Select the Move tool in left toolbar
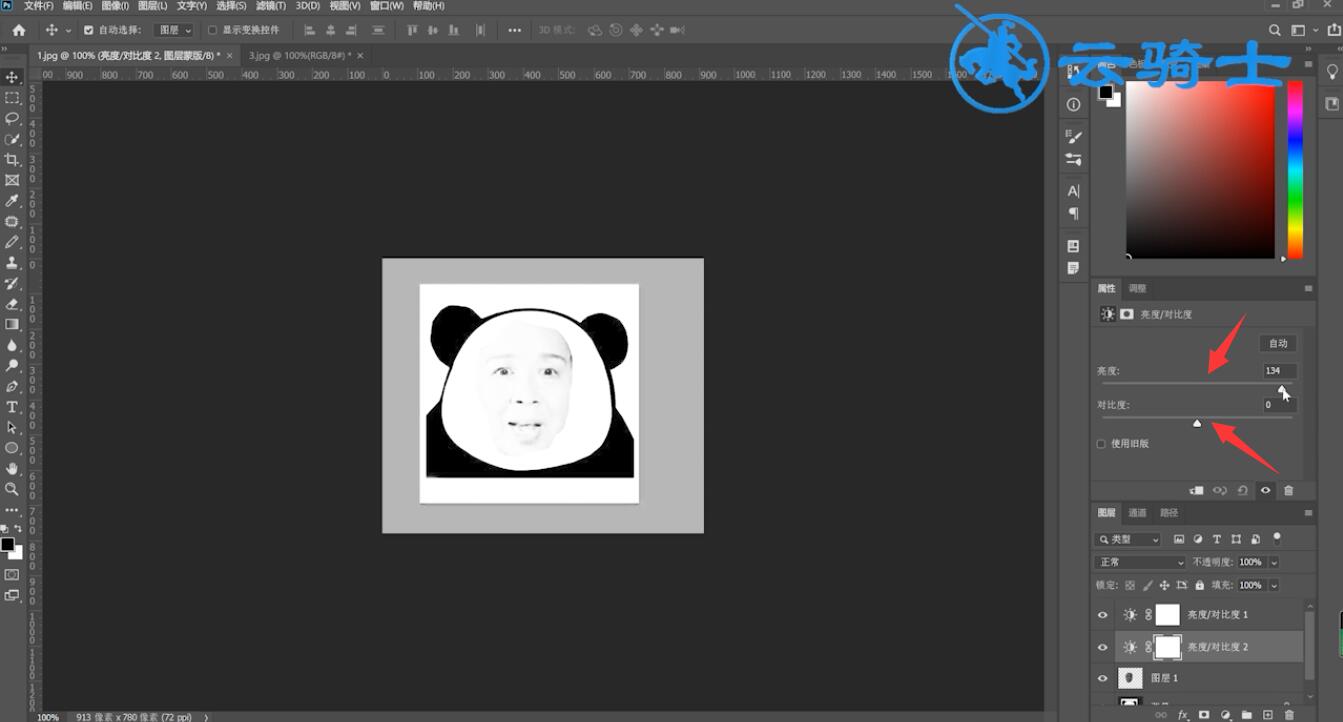This screenshot has height=722, width=1343. 12,77
